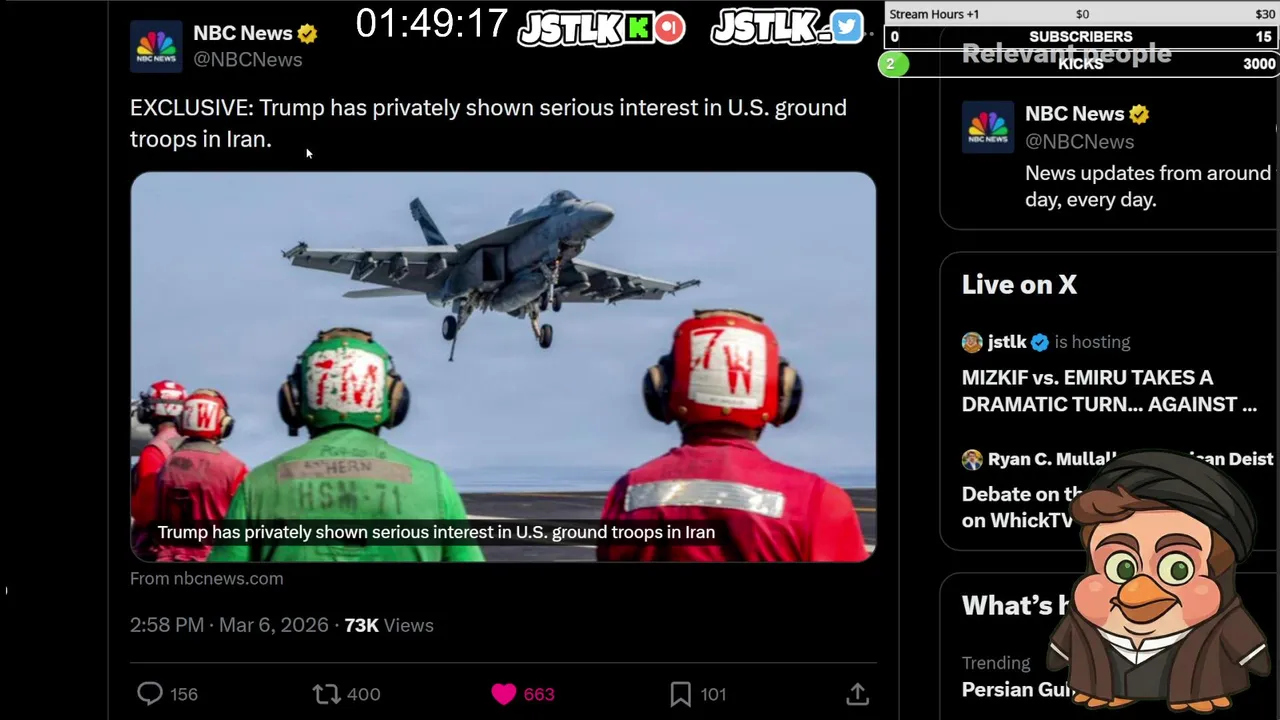Open NBC News avatar beside the tweet
The width and height of the screenshot is (1280, 720).
click(156, 46)
